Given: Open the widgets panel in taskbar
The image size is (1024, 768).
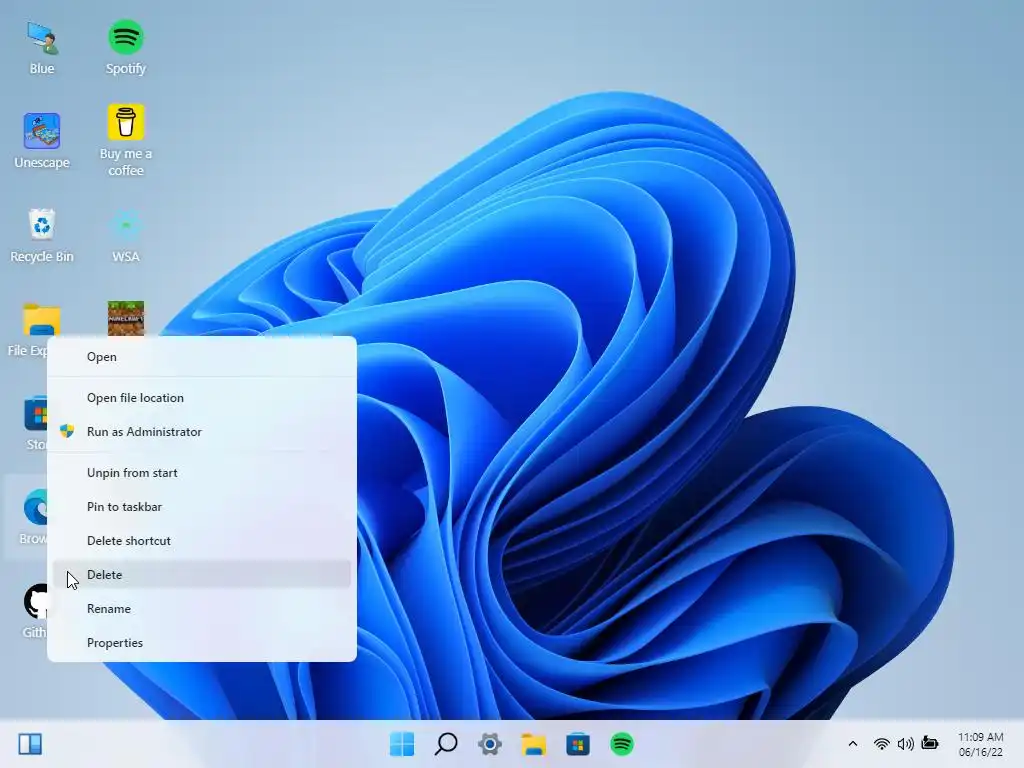Looking at the screenshot, I should (30, 744).
